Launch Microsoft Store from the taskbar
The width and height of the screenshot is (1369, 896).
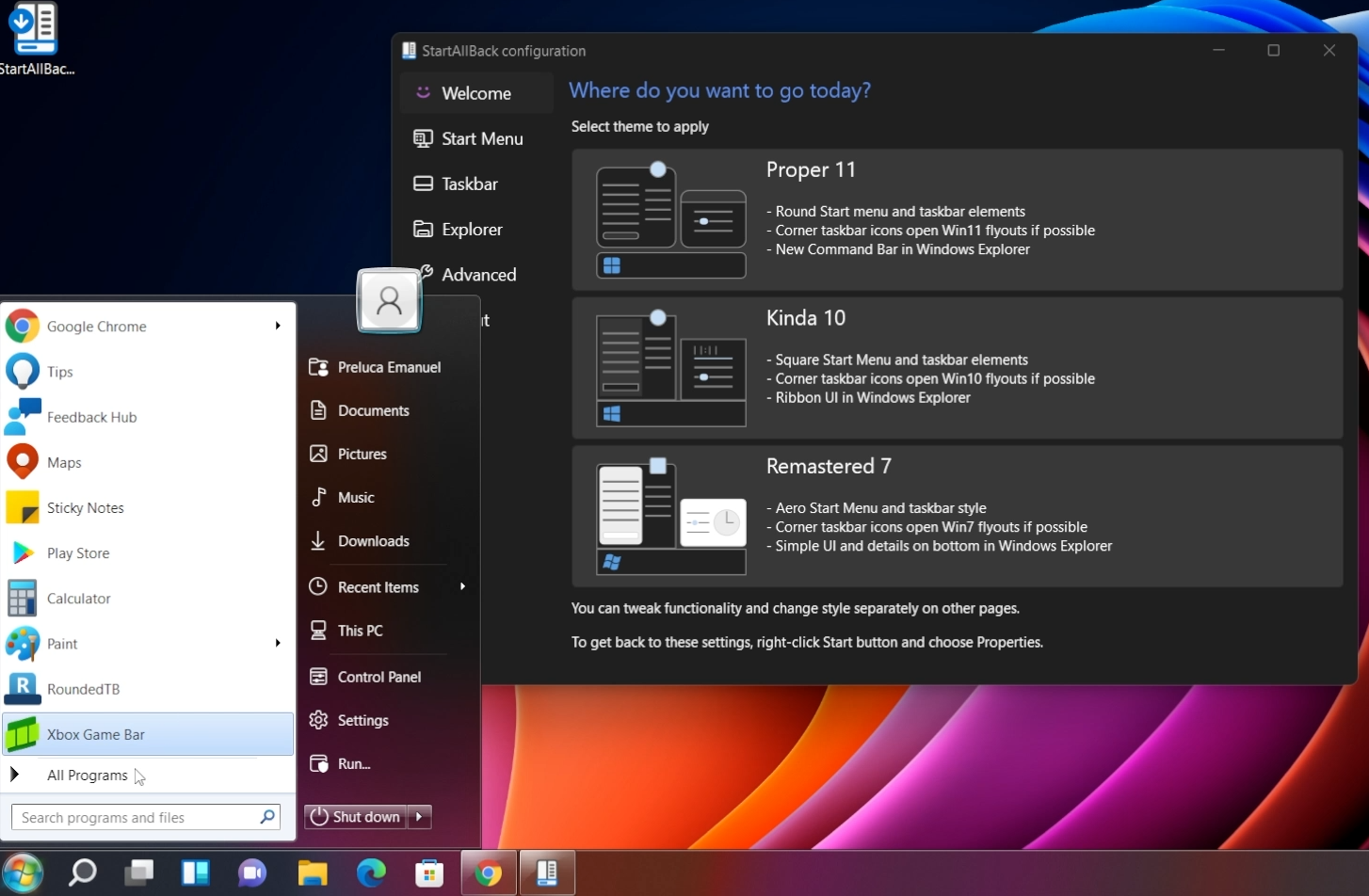point(428,872)
